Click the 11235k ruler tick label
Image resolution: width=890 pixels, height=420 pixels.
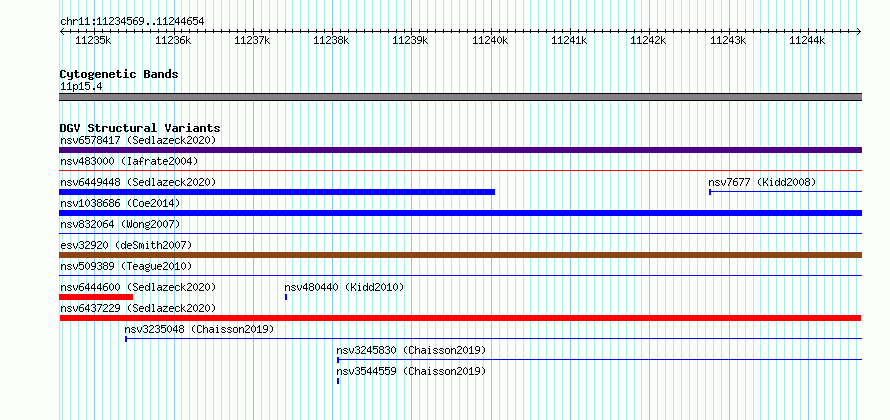93,41
